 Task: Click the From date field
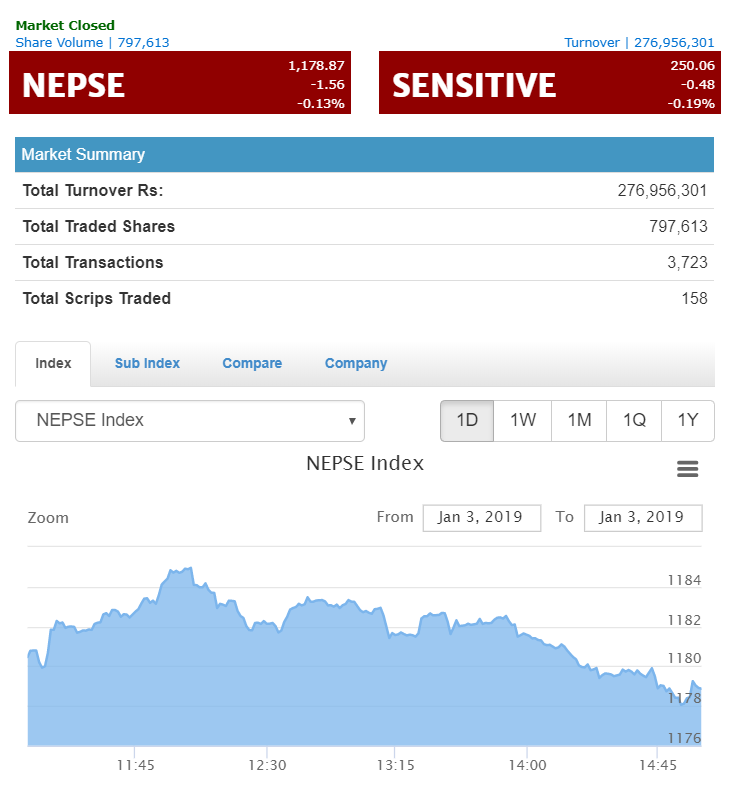click(x=481, y=517)
